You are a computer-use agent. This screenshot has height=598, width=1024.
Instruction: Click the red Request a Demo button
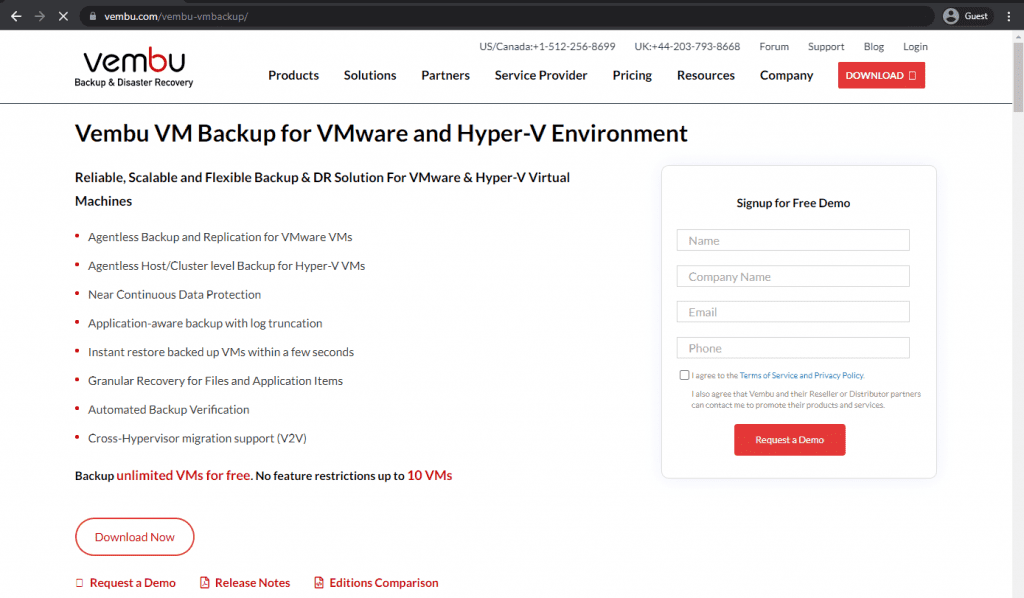[x=789, y=440]
